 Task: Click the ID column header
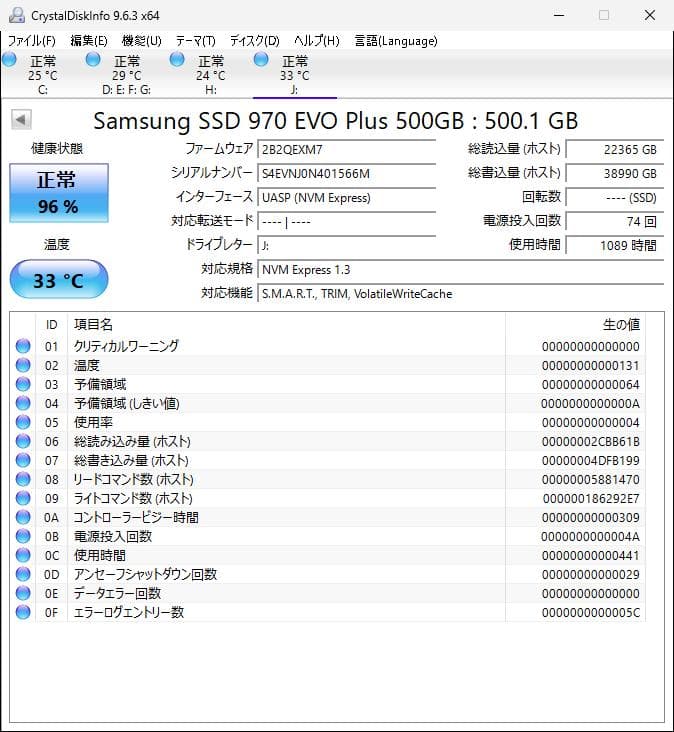[x=51, y=324]
